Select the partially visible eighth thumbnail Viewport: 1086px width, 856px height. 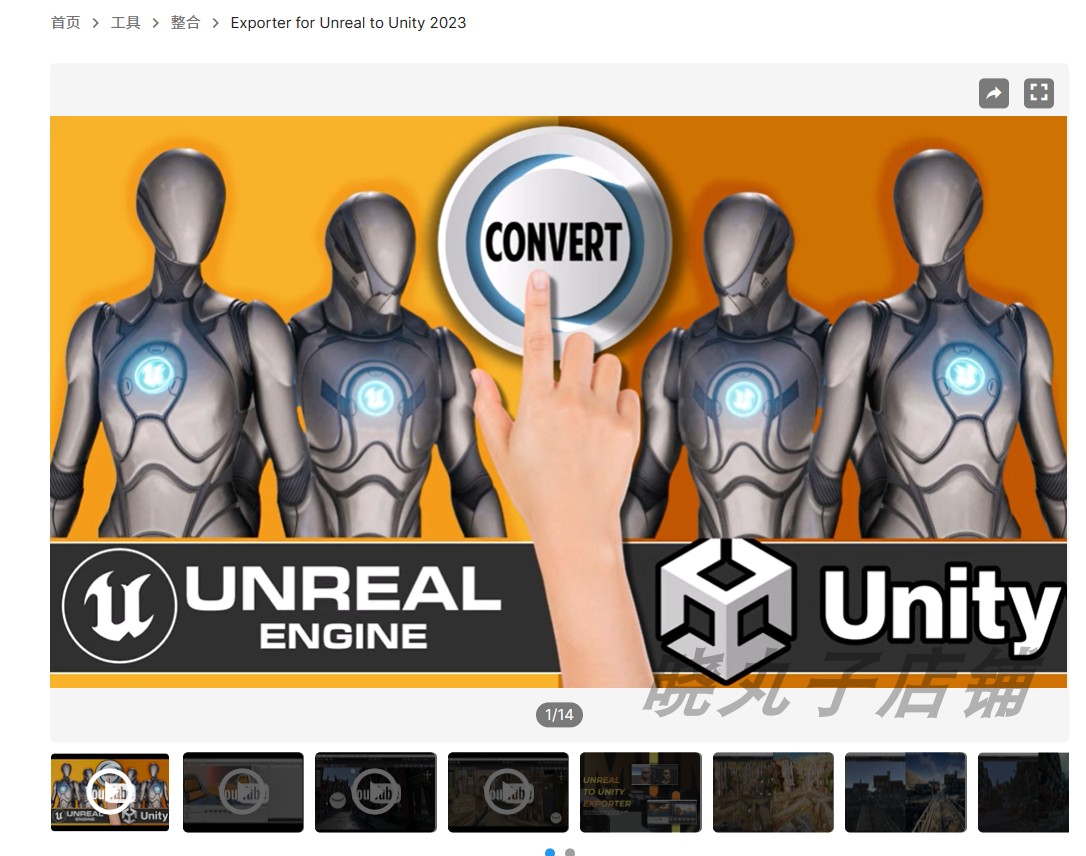coord(1023,792)
